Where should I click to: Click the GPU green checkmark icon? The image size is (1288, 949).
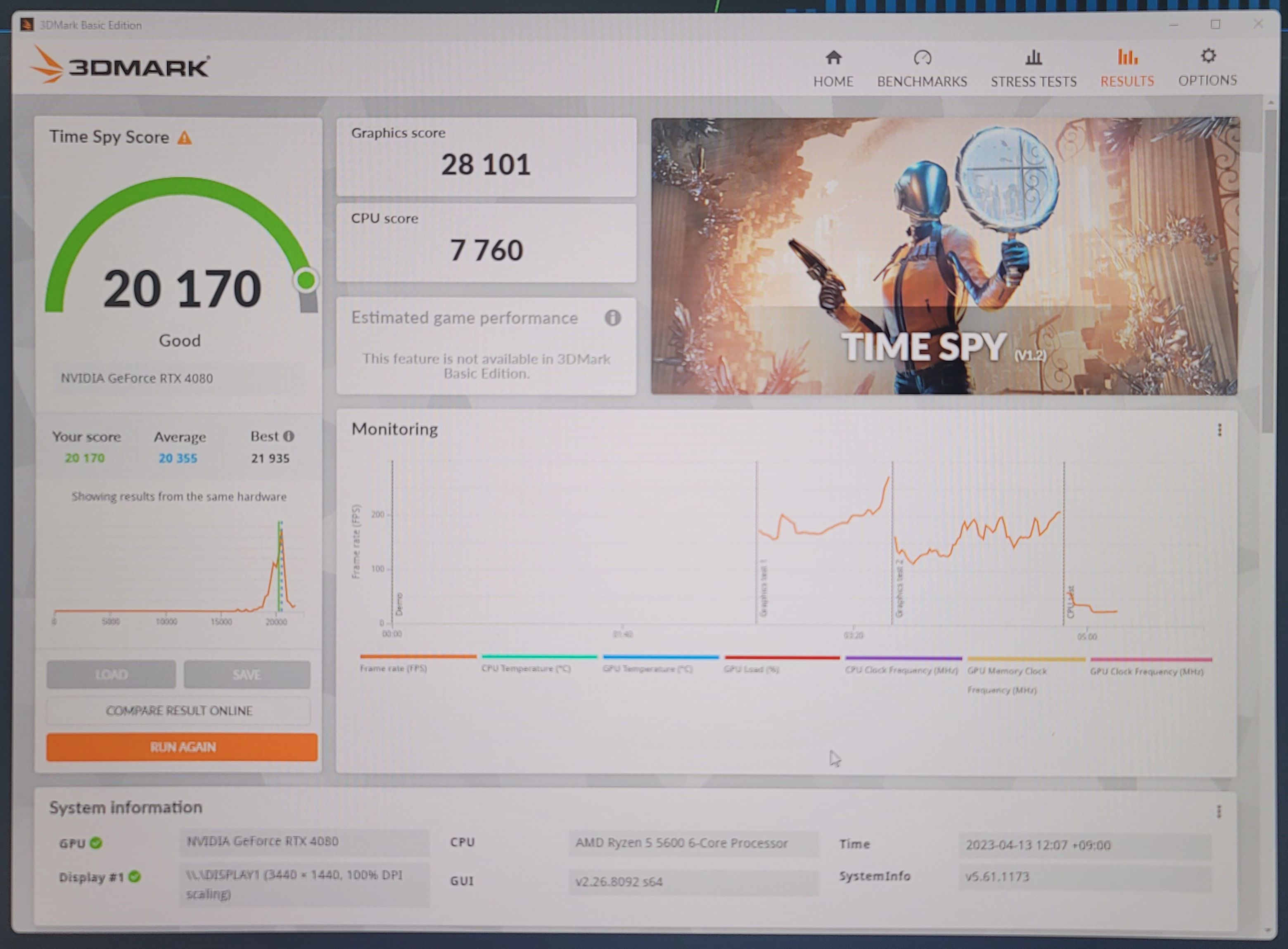coord(97,843)
